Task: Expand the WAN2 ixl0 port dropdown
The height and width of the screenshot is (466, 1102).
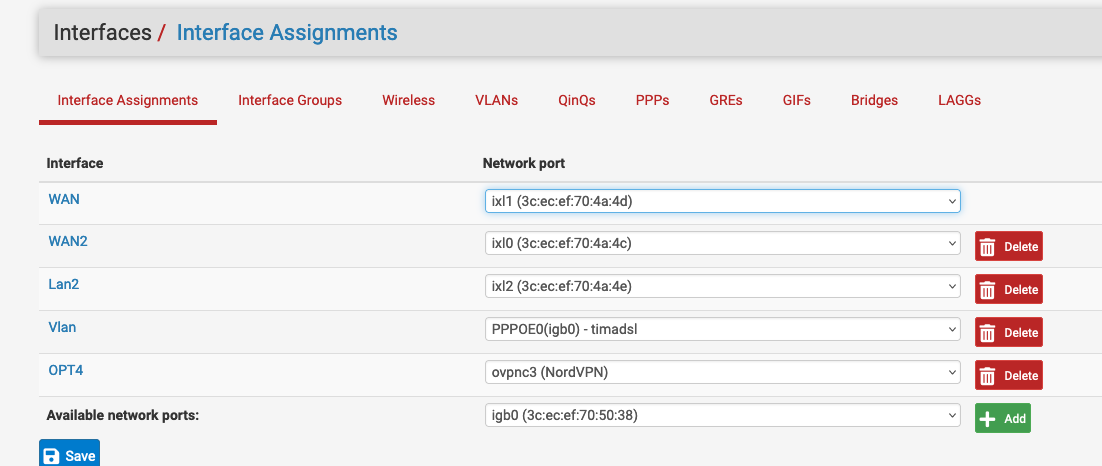Action: pyautogui.click(x=722, y=244)
